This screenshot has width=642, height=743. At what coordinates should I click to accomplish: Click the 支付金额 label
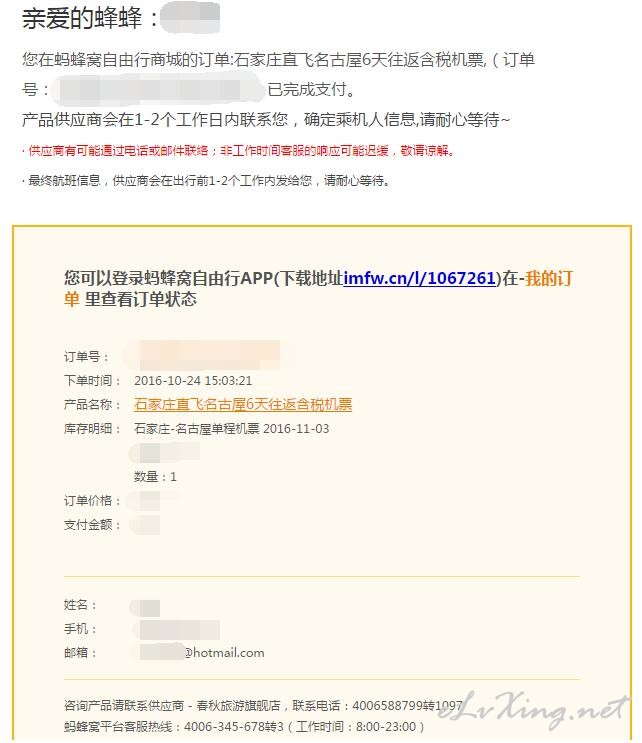point(92,525)
